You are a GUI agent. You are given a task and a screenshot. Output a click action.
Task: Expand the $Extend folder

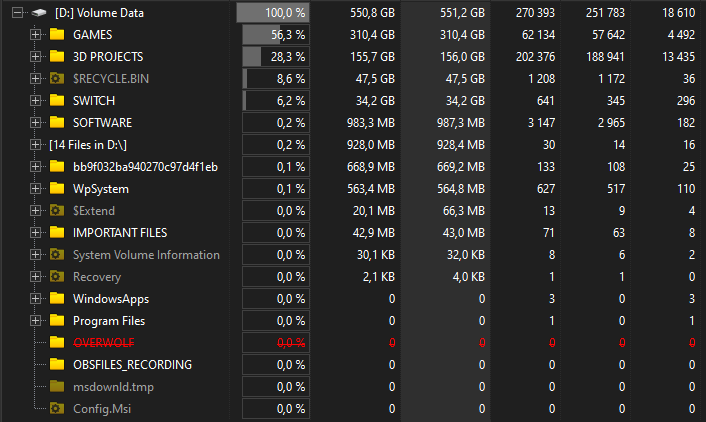click(35, 211)
